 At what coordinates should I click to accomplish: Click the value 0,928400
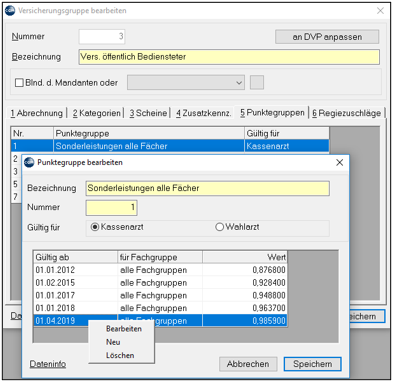click(x=269, y=283)
